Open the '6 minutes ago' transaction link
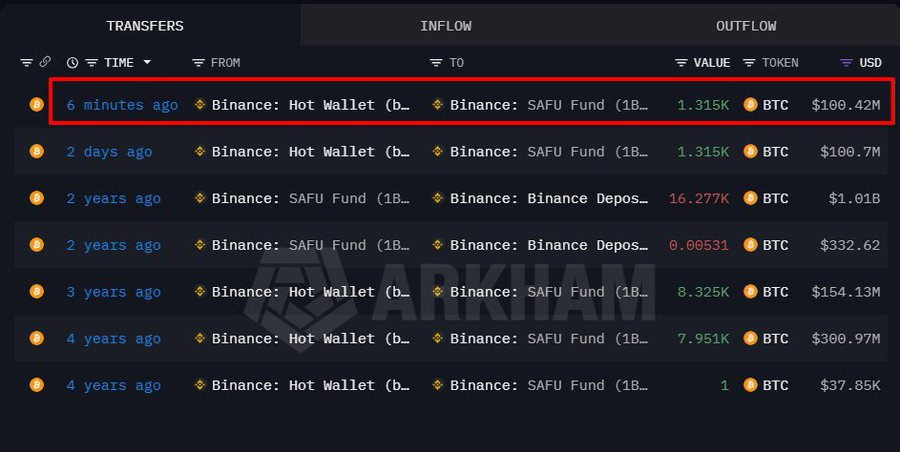The height and width of the screenshot is (452, 900). point(122,105)
